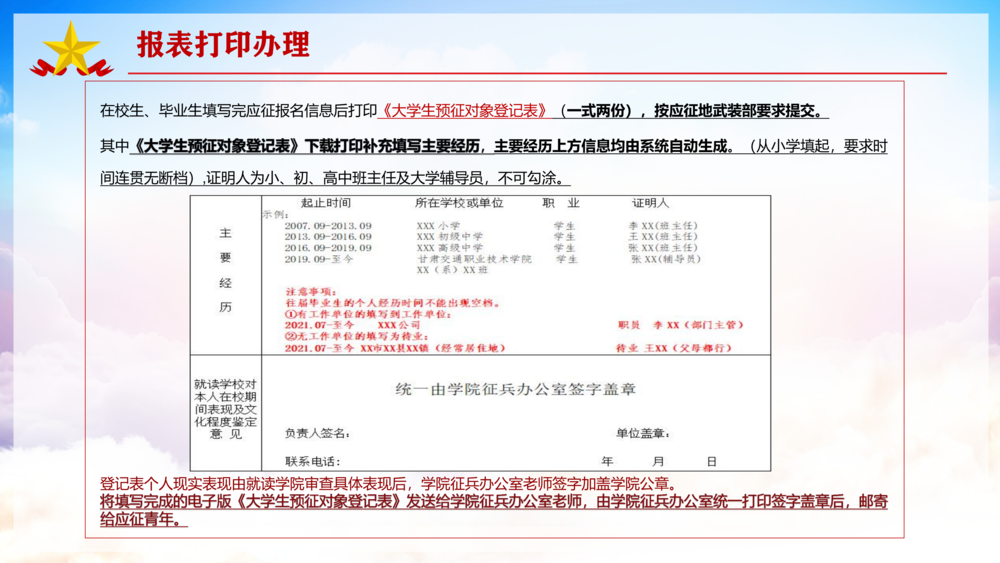Click the 单位盖章 stamp field
1000x563 pixels.
pyautogui.click(x=642, y=434)
